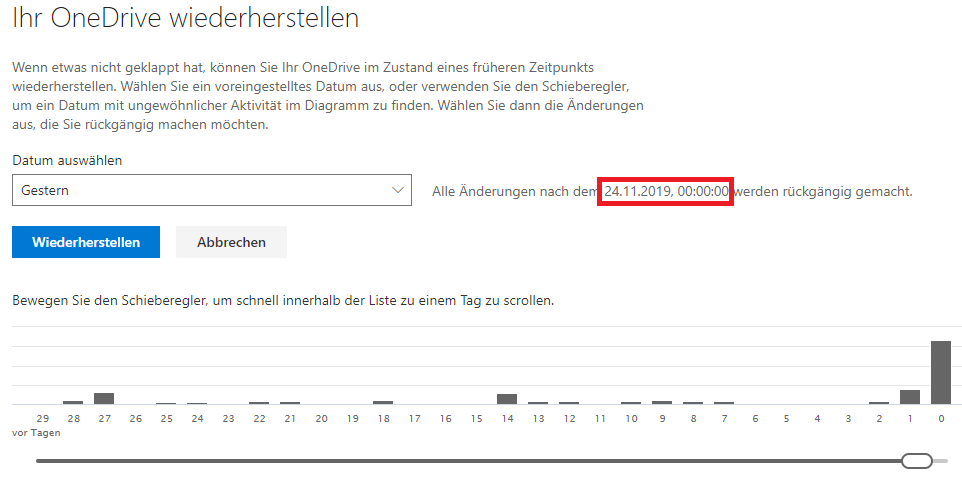Viewport: 962px width, 492px height.
Task: Open the Datum auswählen dropdown showing Gestern
Action: click(x=212, y=190)
